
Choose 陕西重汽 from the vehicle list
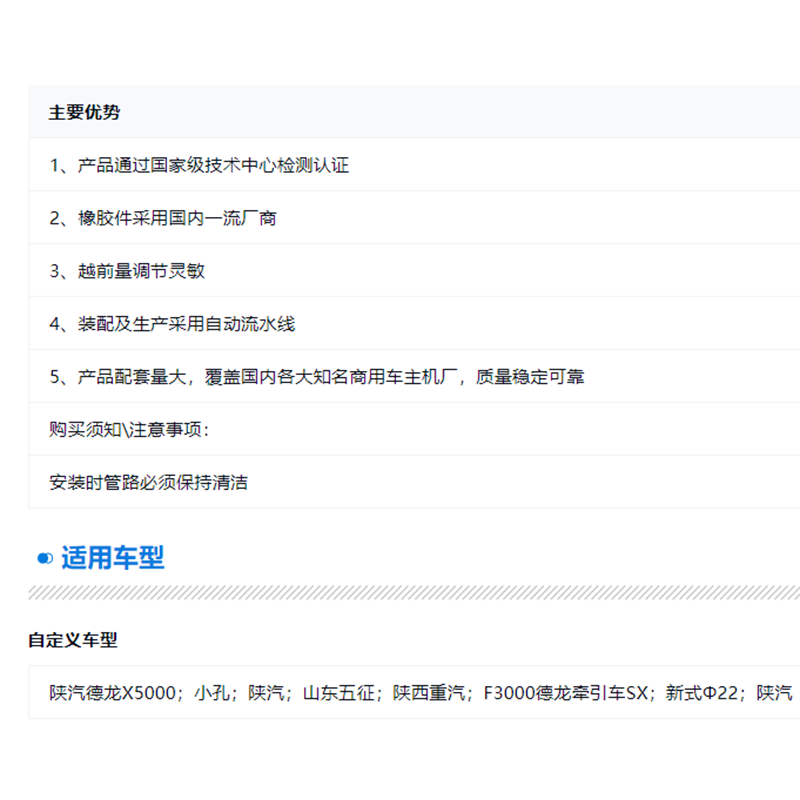pos(430,693)
